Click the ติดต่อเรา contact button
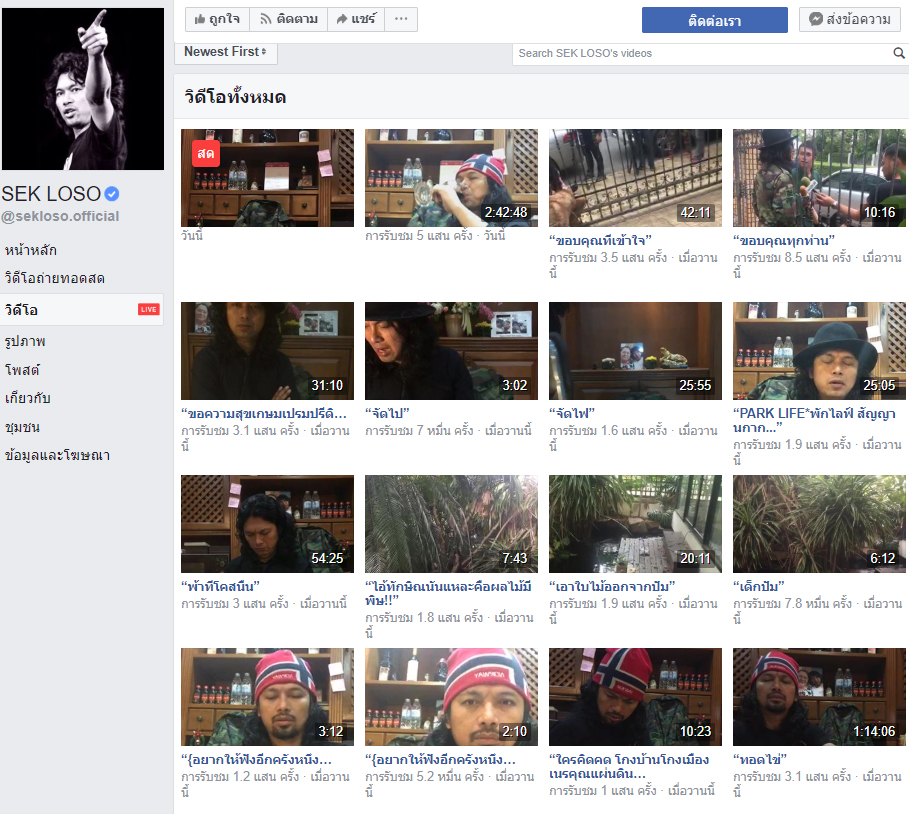 point(714,20)
